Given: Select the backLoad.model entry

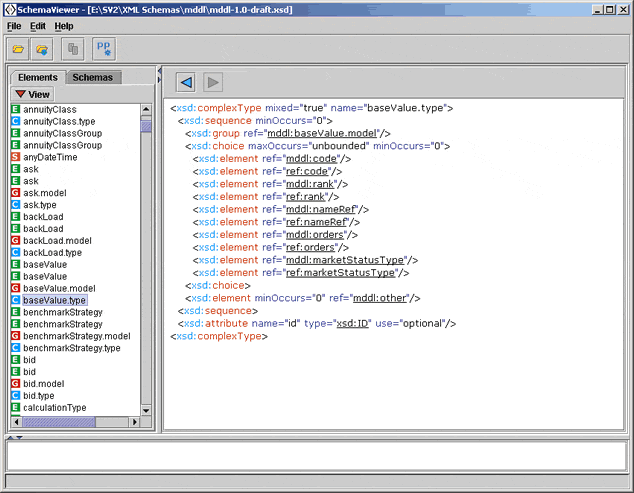Looking at the screenshot, I should pos(57,241).
